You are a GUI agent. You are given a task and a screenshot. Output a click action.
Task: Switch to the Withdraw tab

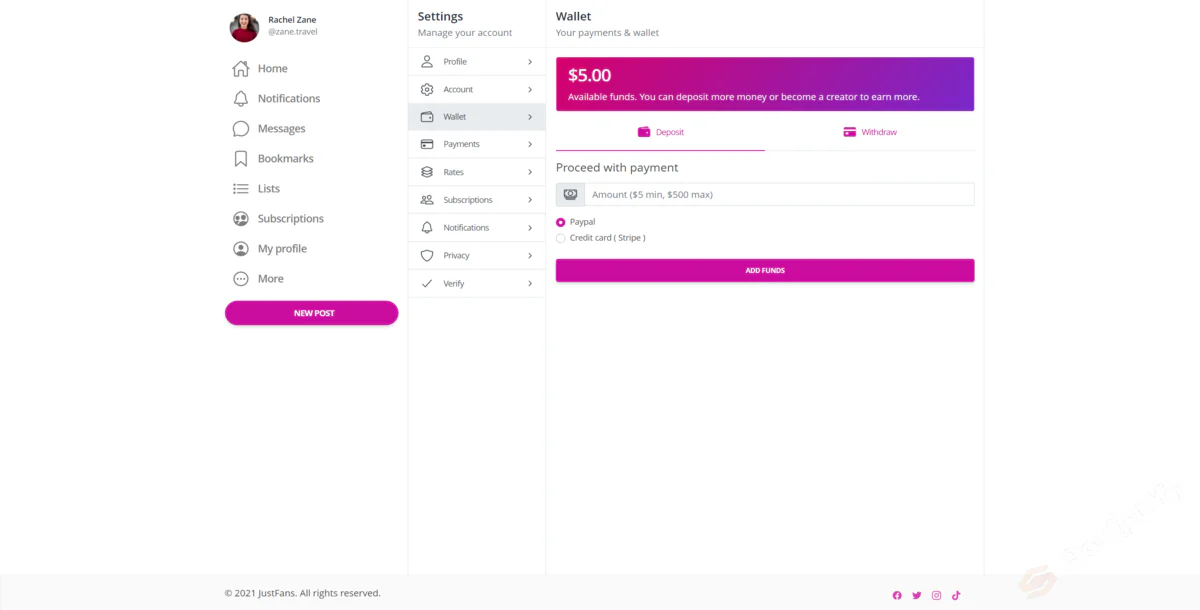[870, 132]
